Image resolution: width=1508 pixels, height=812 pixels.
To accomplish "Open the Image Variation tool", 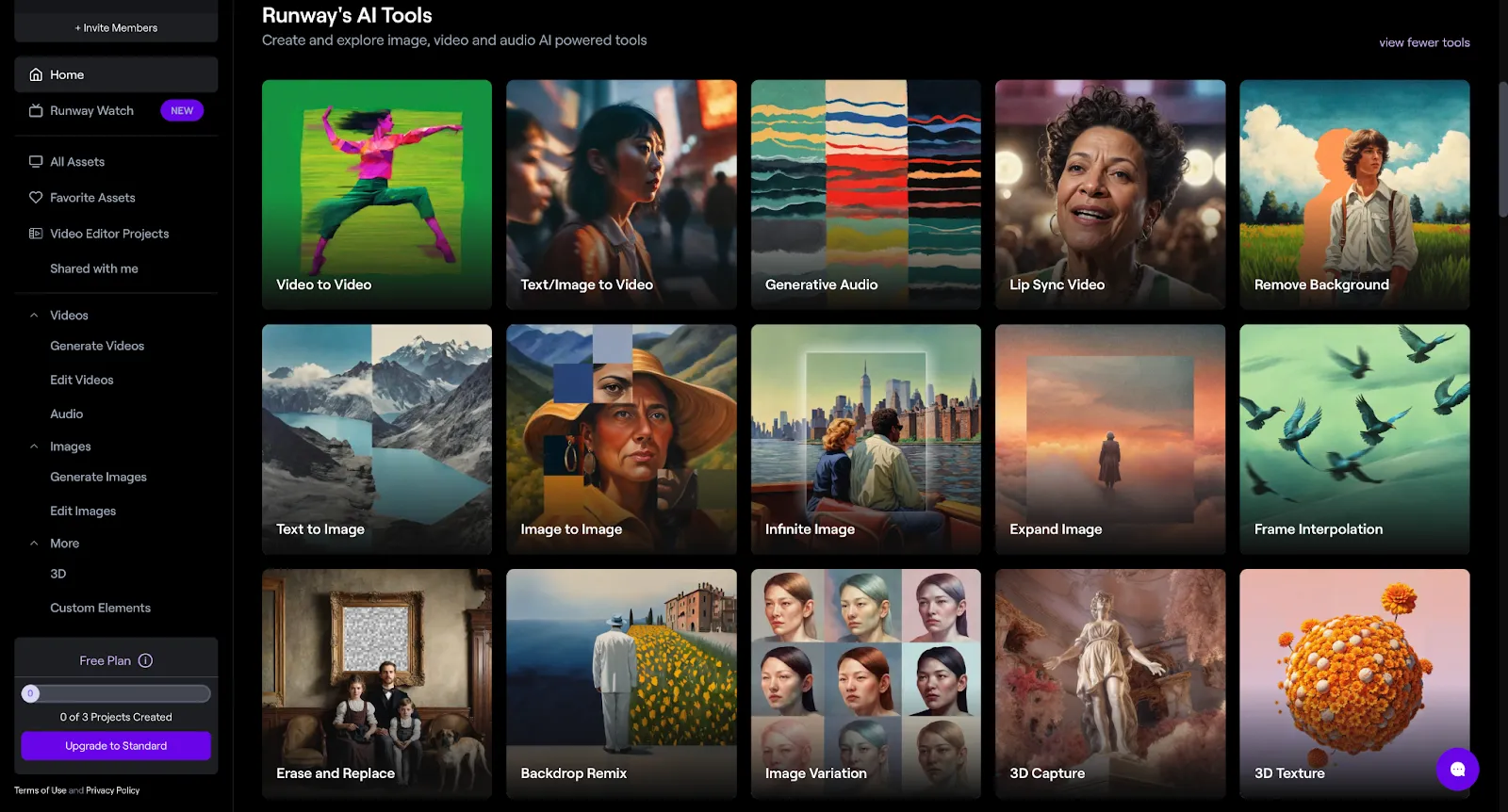I will tap(866, 683).
